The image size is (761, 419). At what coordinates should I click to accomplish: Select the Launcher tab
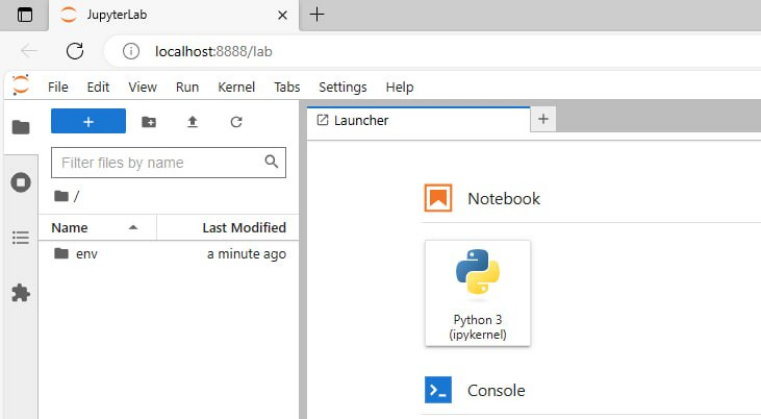pyautogui.click(x=418, y=120)
